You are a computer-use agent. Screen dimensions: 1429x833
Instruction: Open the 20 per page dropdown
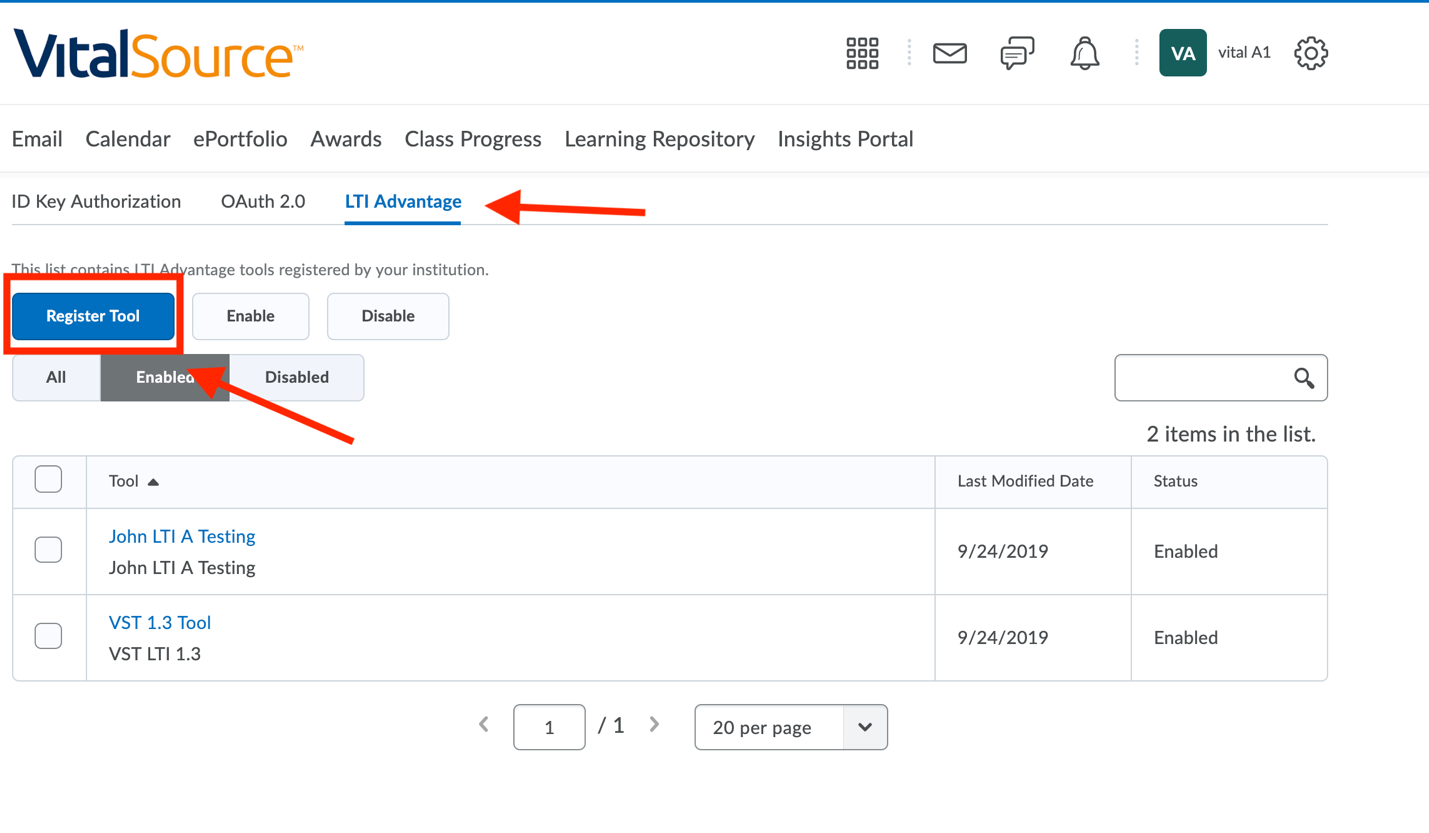click(791, 727)
